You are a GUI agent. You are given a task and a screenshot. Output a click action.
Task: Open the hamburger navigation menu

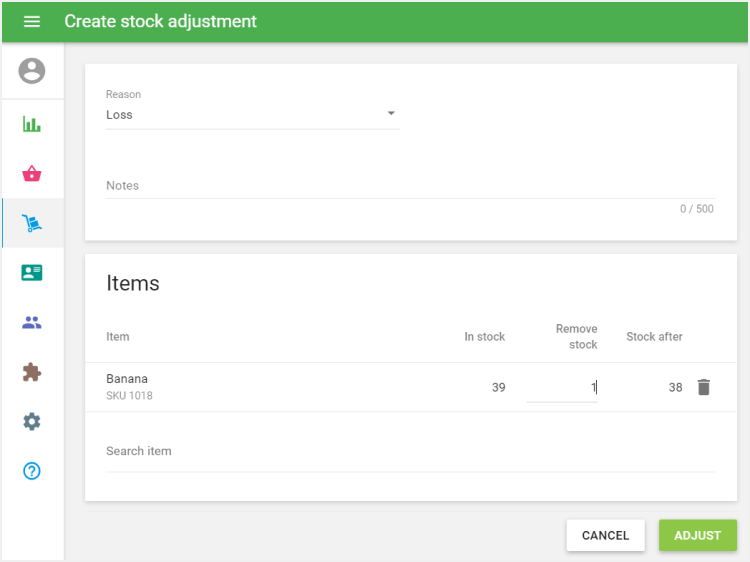(x=32, y=21)
